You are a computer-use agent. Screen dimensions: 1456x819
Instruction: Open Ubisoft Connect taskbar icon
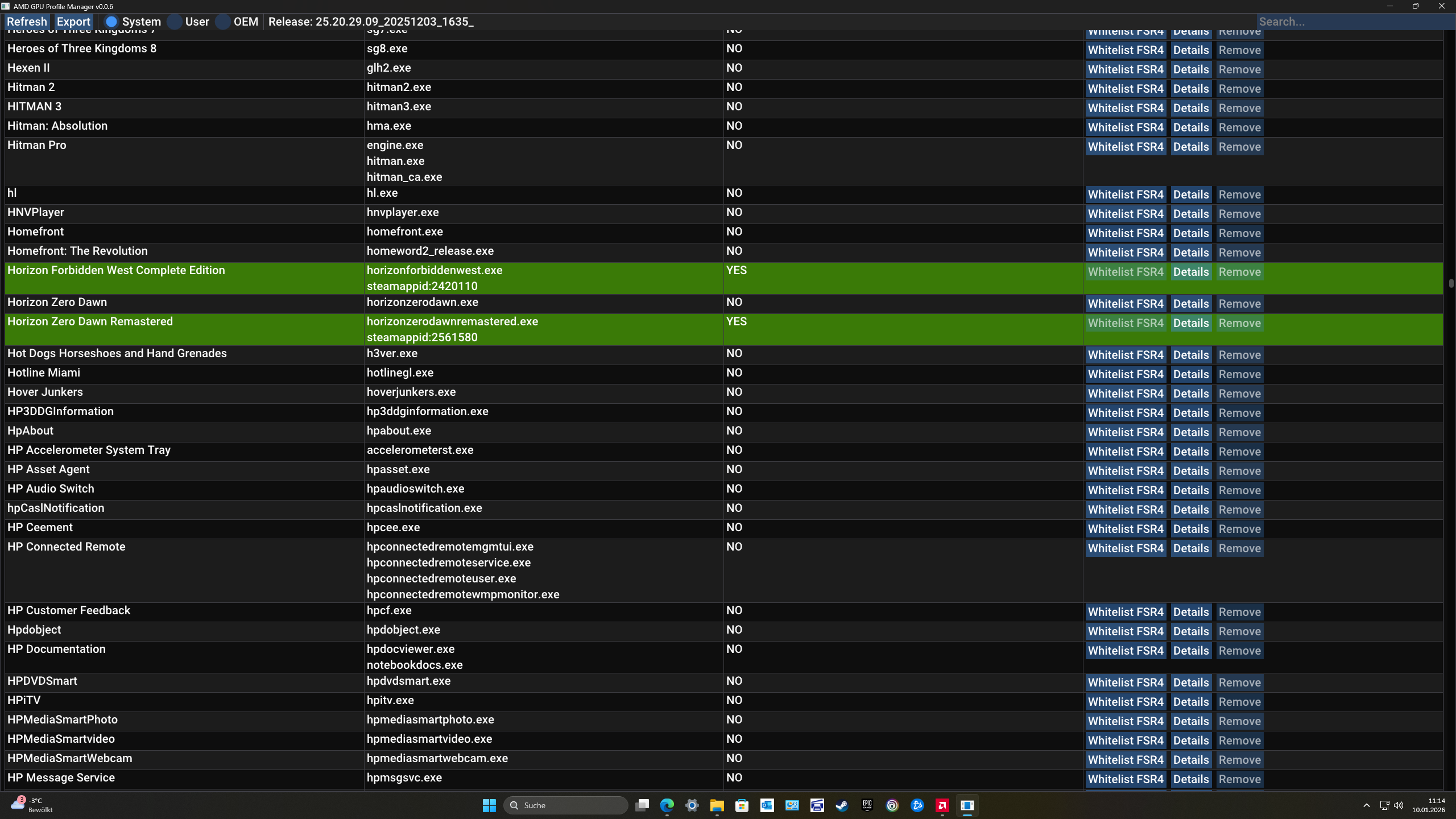pos(892,805)
